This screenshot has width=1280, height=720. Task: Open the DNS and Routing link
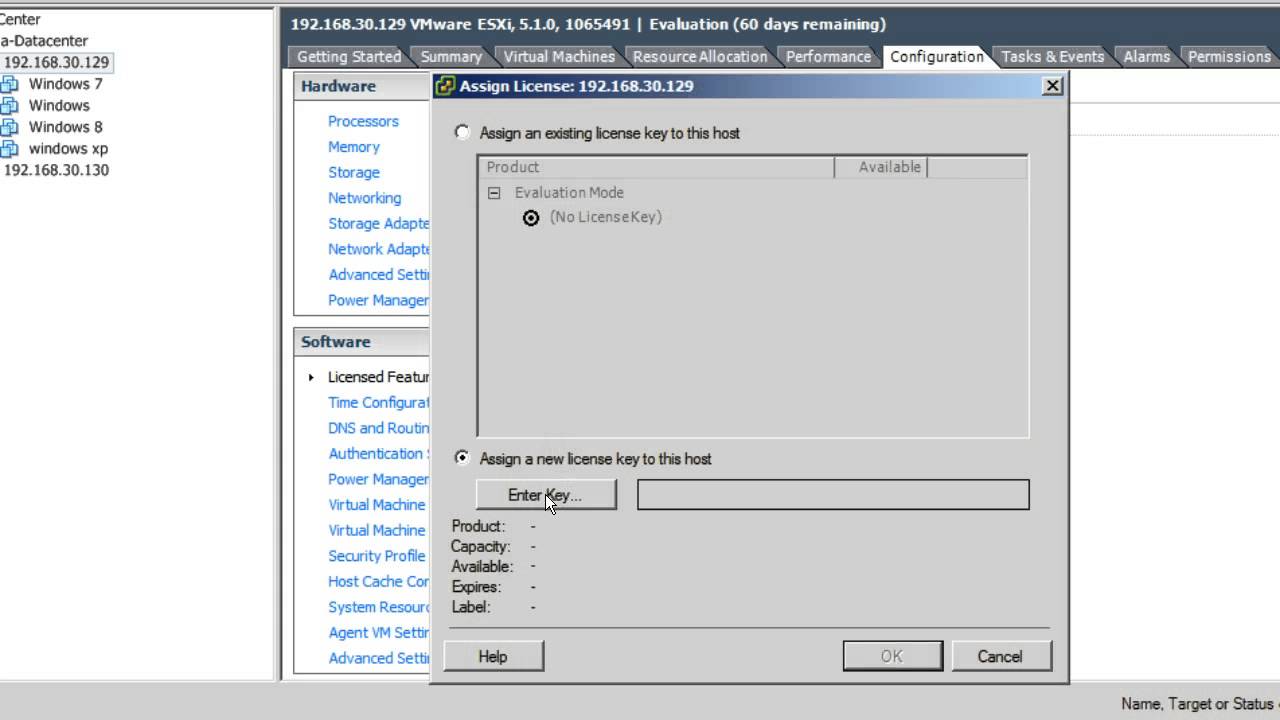point(379,428)
